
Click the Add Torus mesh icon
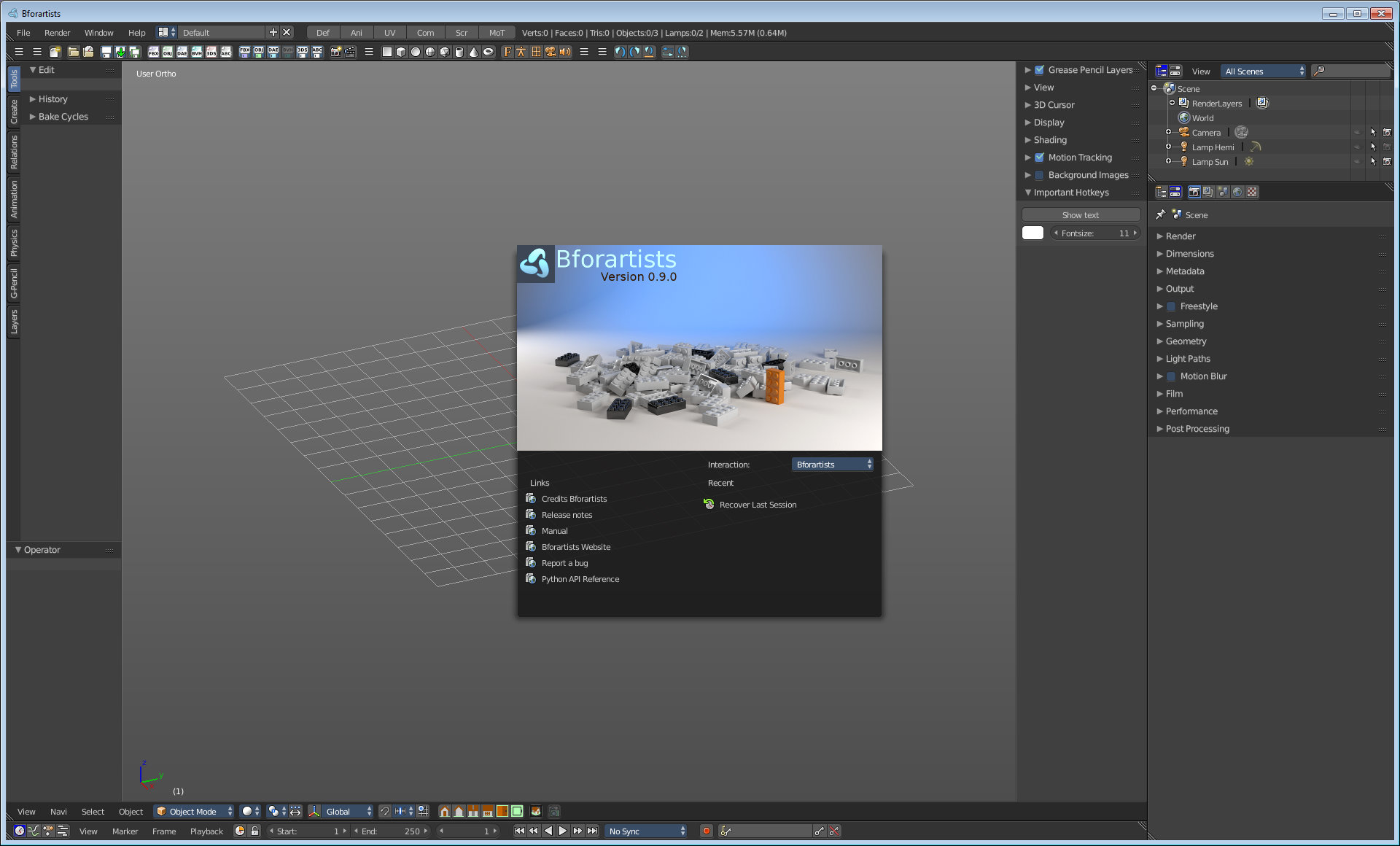(489, 52)
